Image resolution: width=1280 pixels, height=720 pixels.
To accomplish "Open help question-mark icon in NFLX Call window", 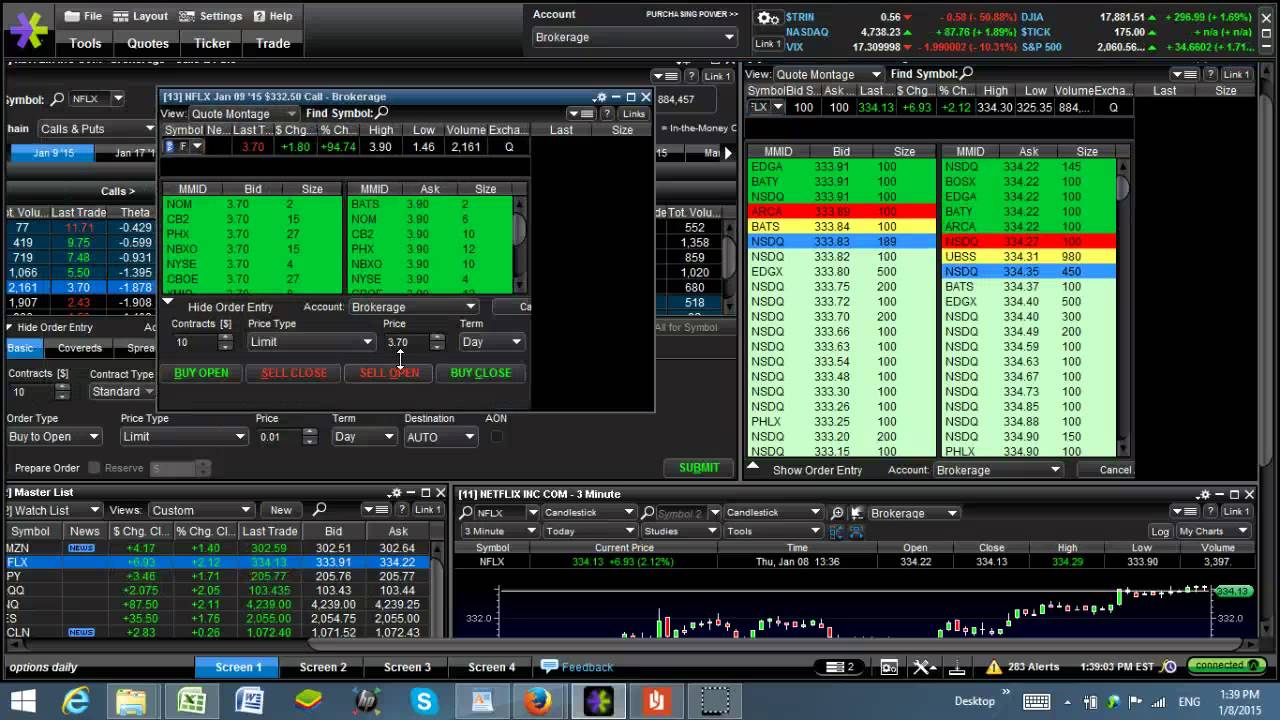I will [606, 114].
